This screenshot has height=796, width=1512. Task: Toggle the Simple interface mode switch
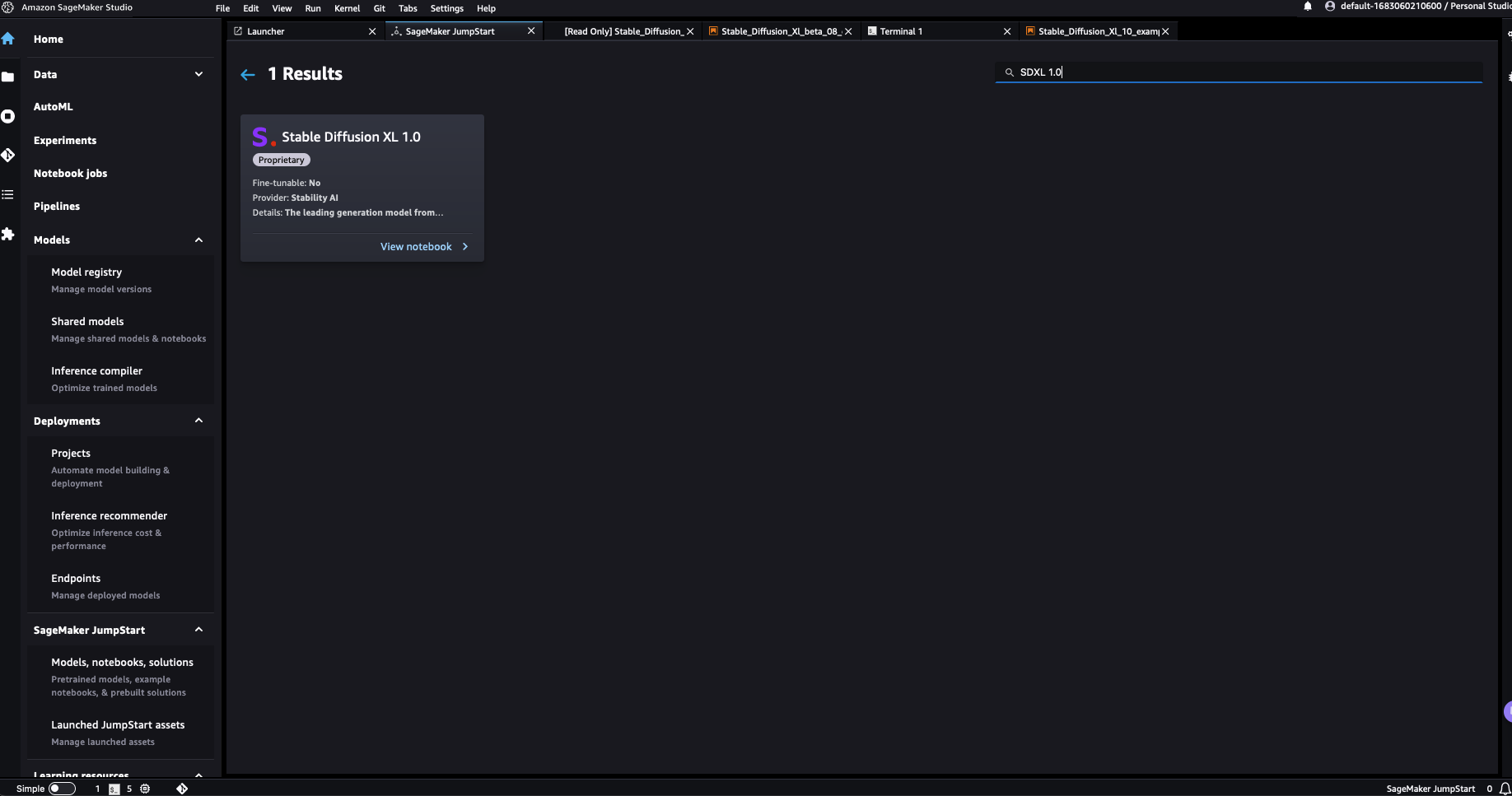pyautogui.click(x=62, y=789)
